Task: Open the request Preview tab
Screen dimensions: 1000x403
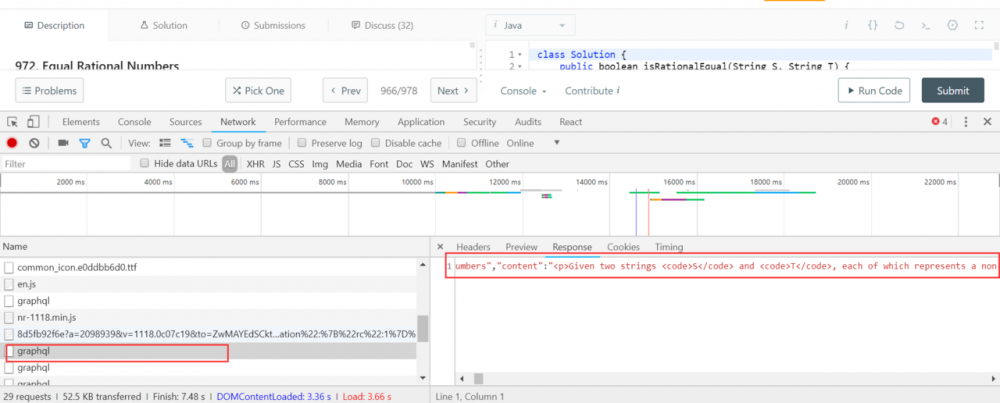Action: coord(522,247)
